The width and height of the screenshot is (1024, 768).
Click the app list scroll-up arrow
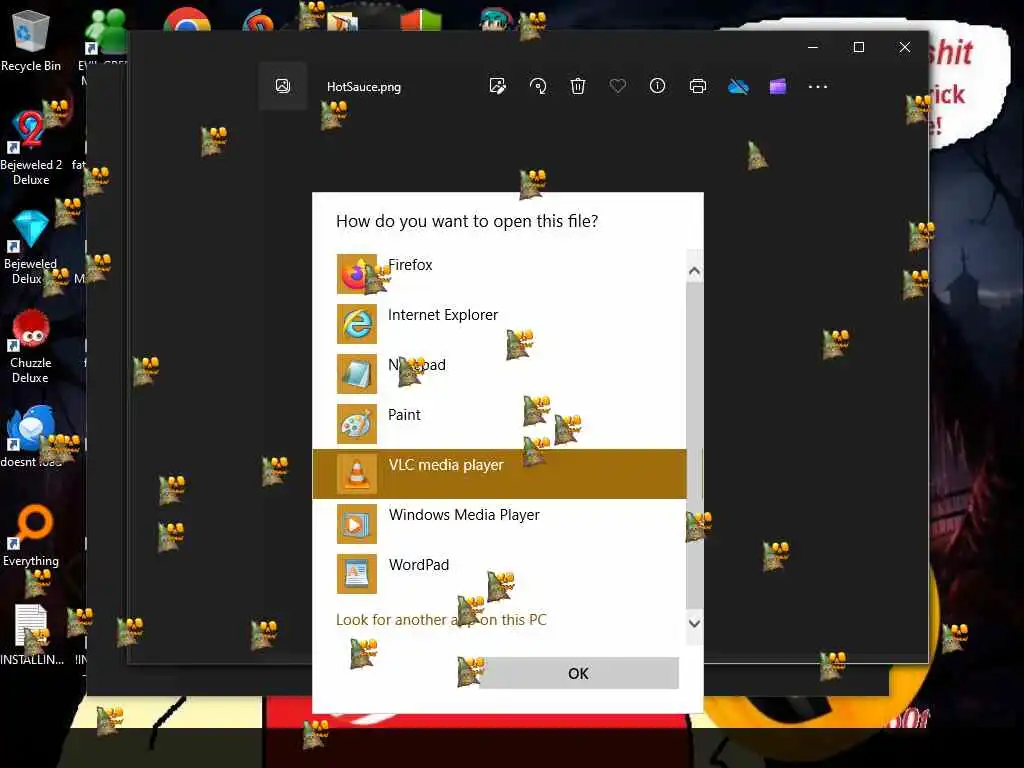[694, 270]
